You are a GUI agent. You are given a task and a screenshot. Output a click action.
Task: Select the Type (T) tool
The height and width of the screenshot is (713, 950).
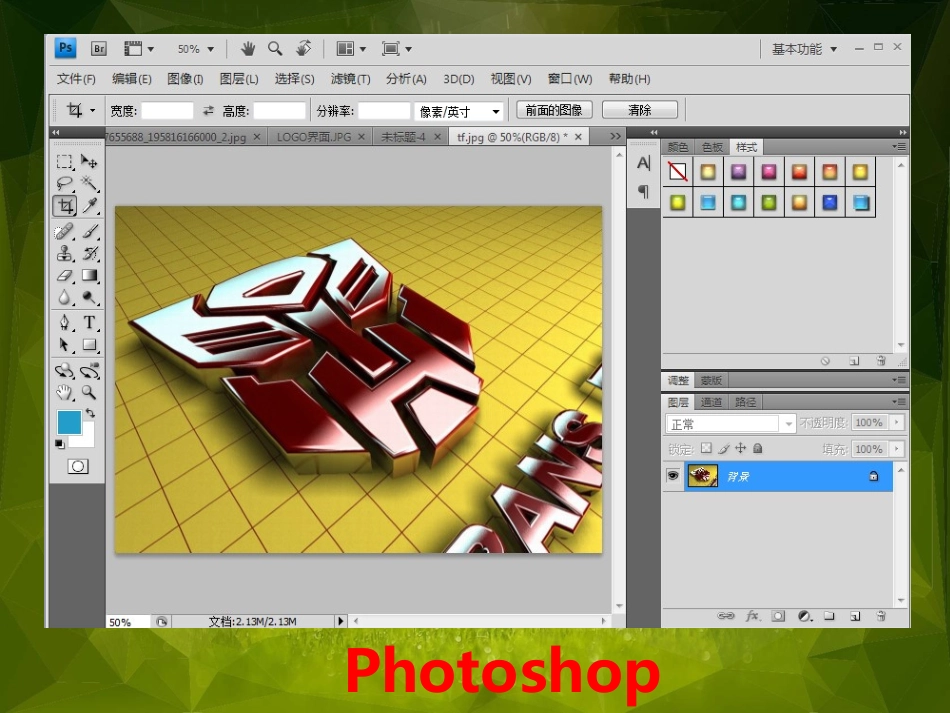click(90, 322)
